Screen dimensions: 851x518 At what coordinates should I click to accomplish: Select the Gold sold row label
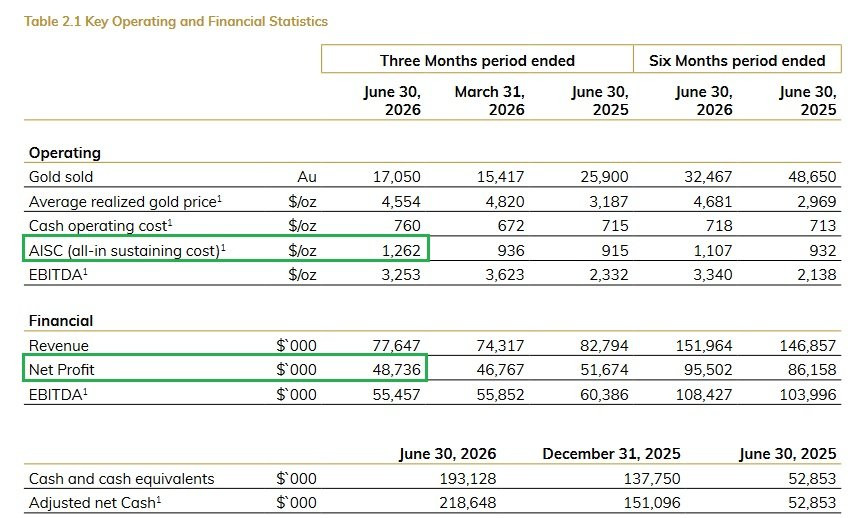tap(61, 177)
